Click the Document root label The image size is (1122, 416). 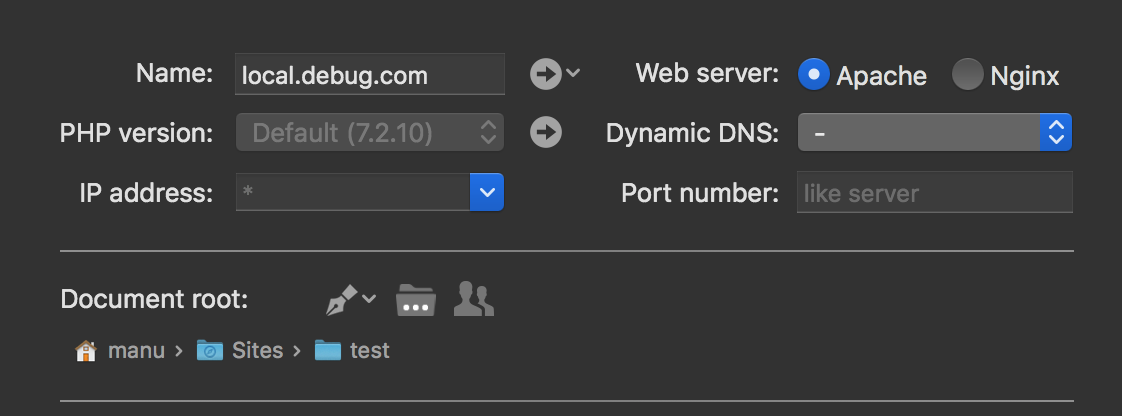pyautogui.click(x=155, y=299)
